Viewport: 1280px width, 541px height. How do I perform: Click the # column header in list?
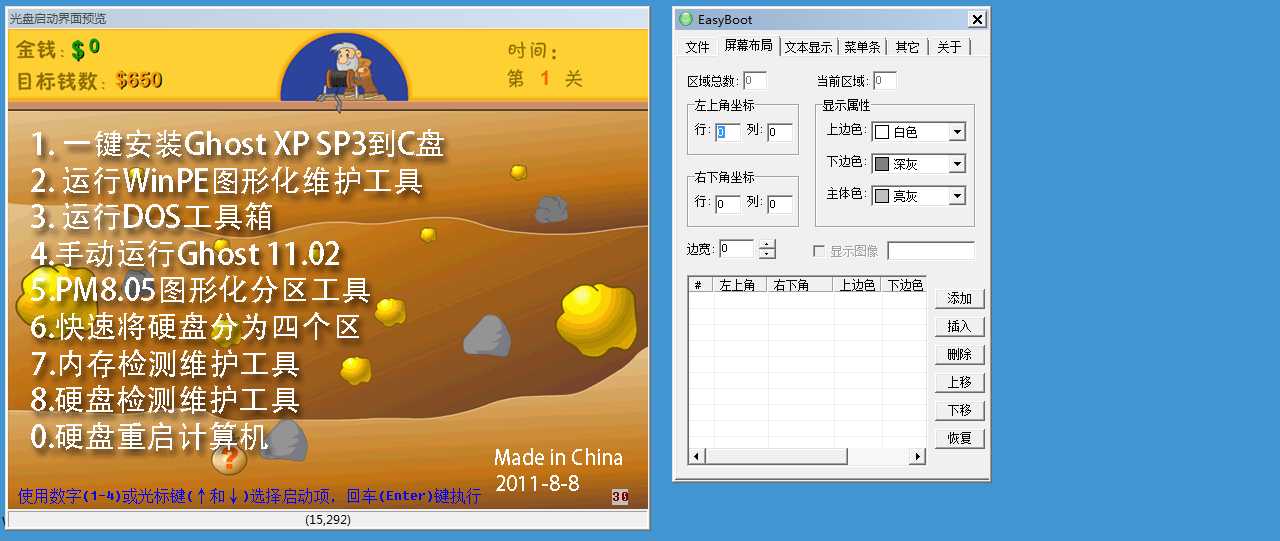[701, 285]
